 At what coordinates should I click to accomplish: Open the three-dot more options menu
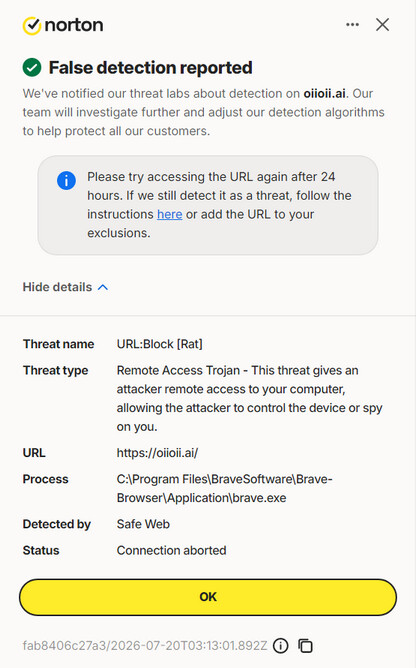[352, 25]
